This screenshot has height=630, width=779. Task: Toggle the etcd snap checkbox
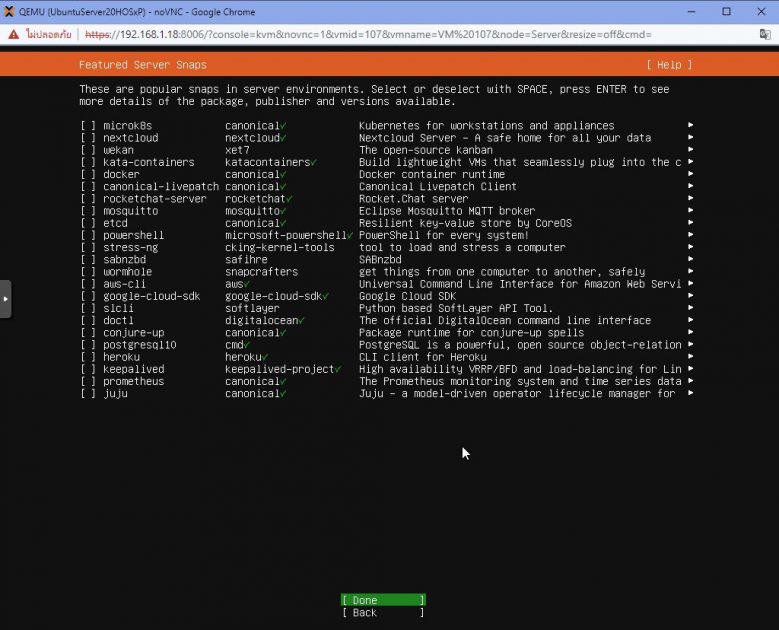88,223
